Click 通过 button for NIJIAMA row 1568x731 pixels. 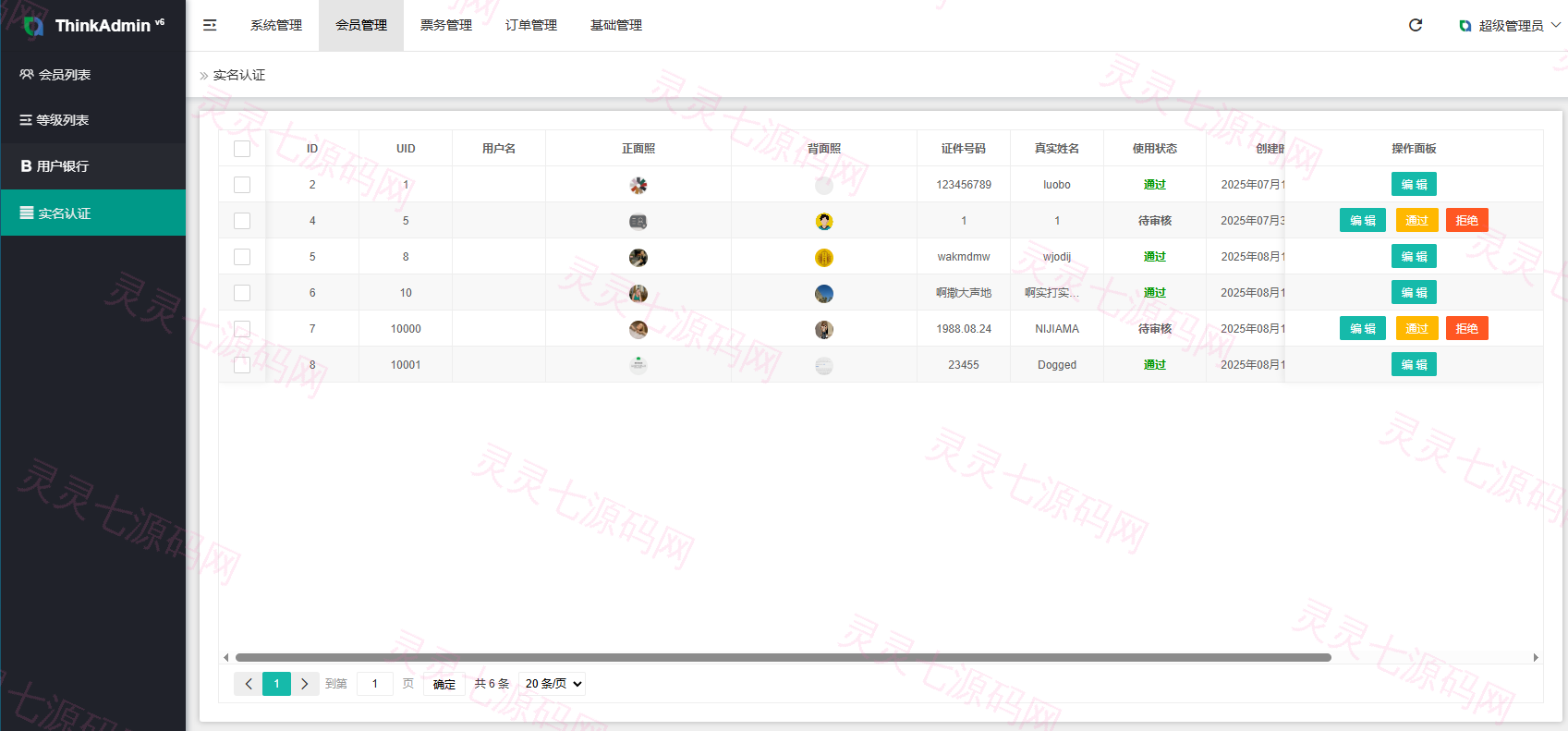pos(1417,329)
